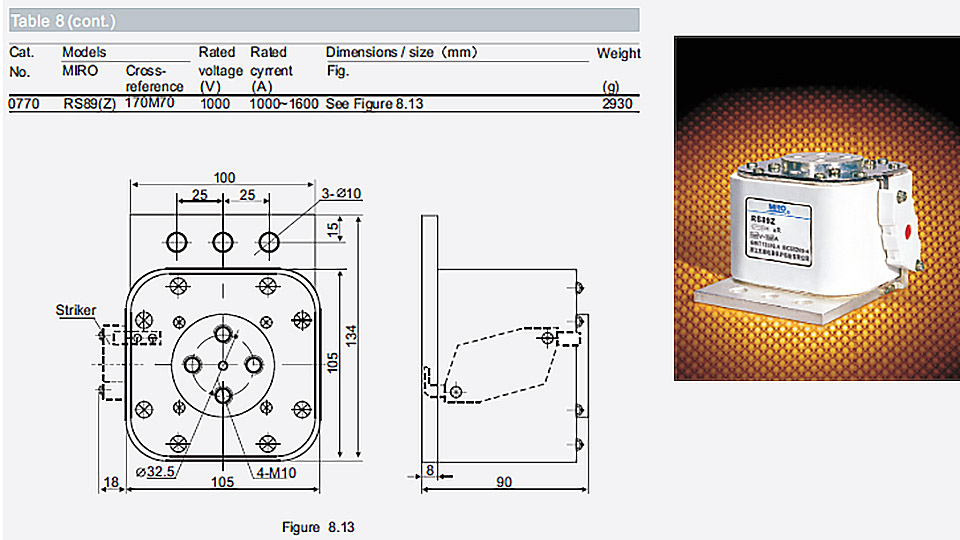Click the side view fuse drawing

[504, 340]
